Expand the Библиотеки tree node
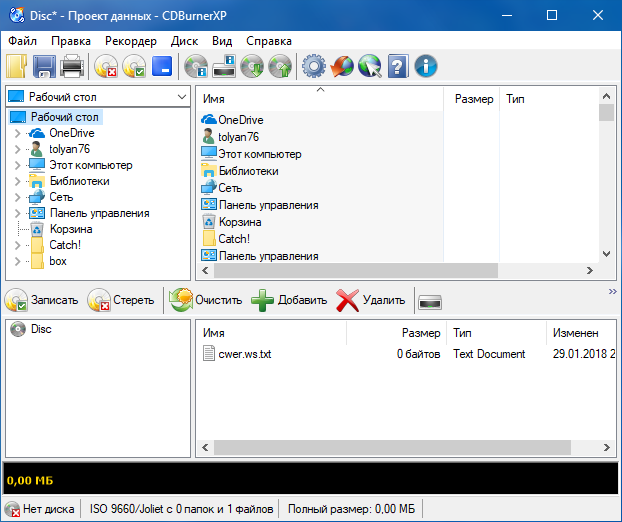 pos(17,181)
